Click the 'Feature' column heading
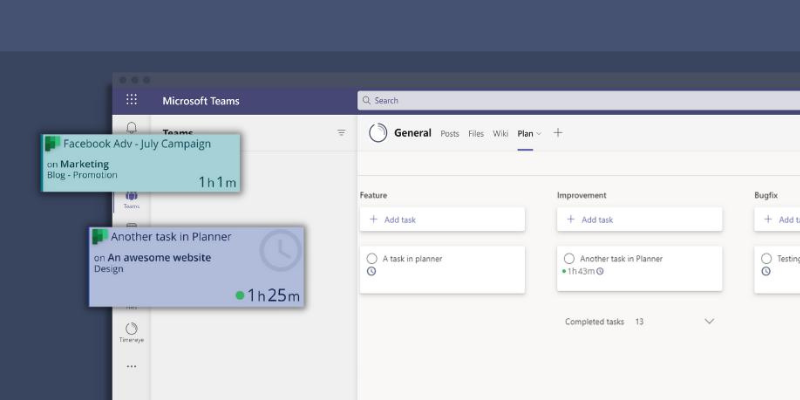The image size is (800, 400). click(x=373, y=195)
